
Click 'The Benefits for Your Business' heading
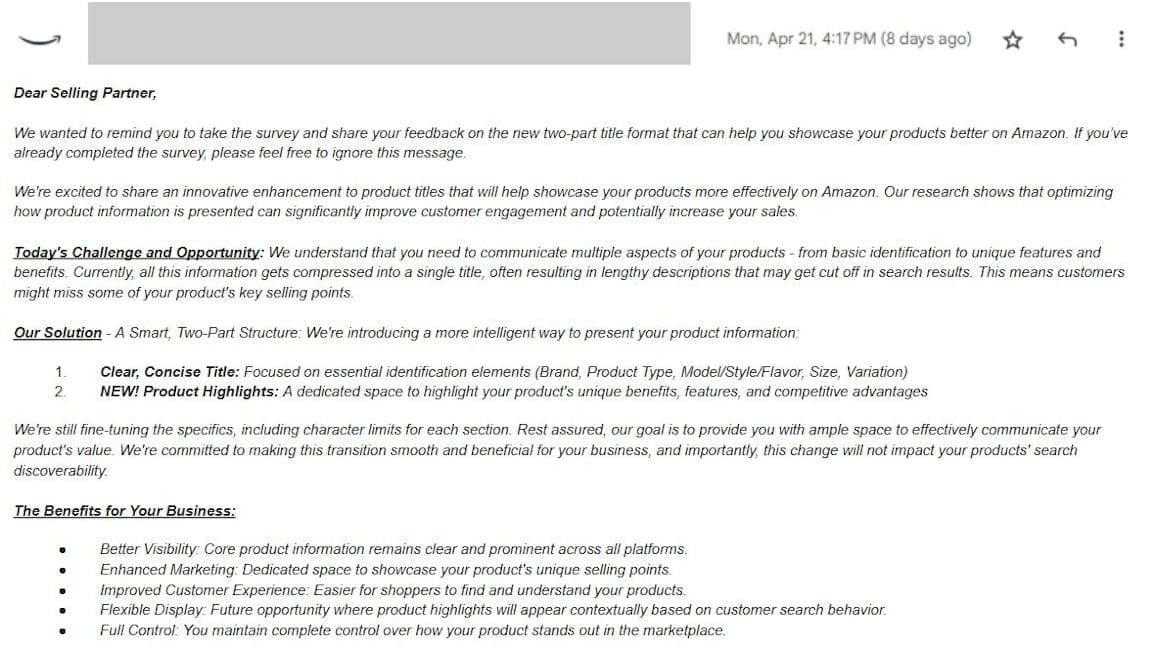tap(125, 511)
